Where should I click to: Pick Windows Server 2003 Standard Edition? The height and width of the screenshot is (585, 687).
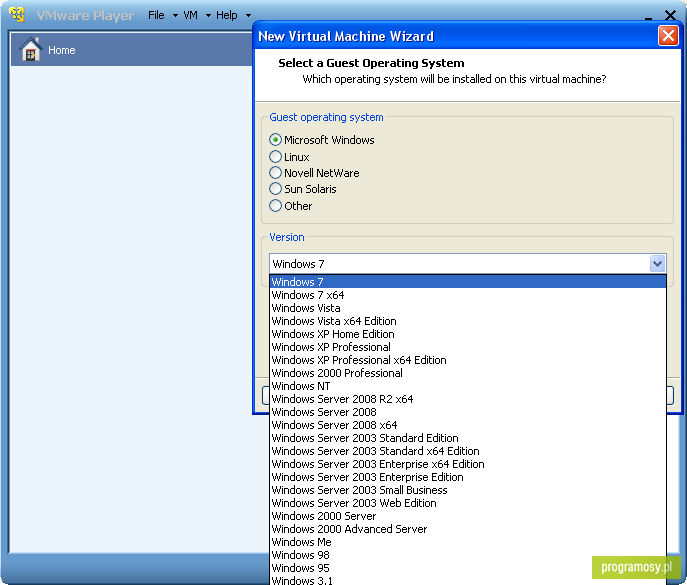click(x=468, y=438)
